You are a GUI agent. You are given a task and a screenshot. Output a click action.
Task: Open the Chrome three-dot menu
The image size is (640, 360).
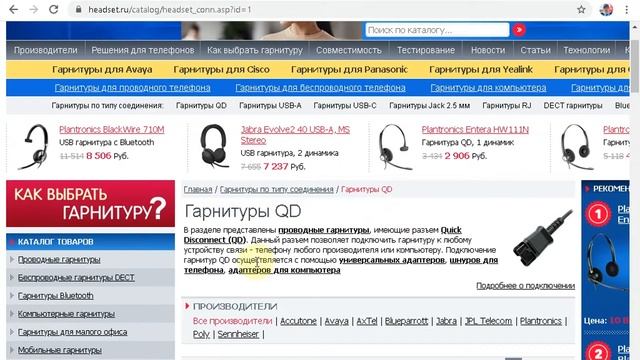click(627, 9)
